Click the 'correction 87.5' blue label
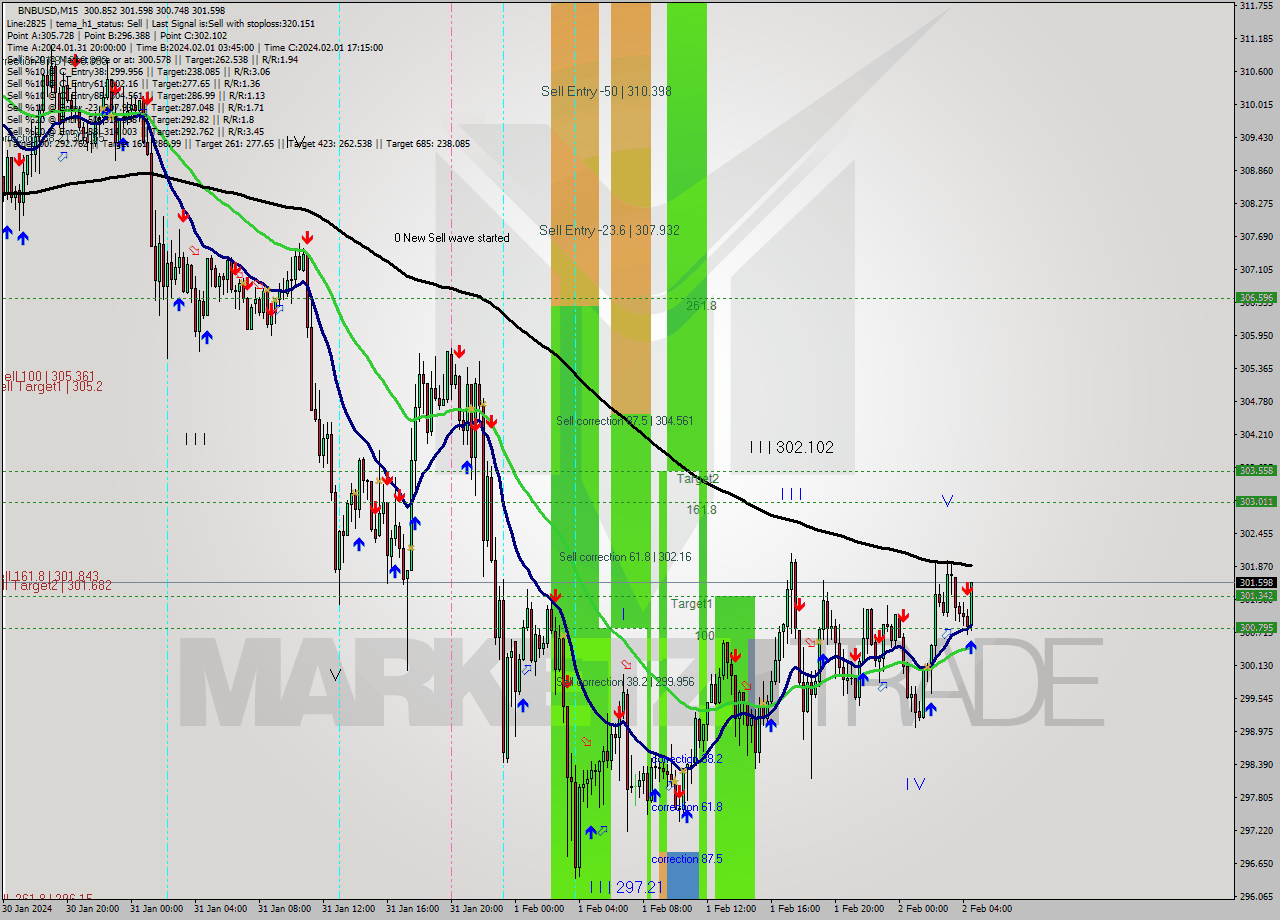The width and height of the screenshot is (1280, 920). coord(686,859)
